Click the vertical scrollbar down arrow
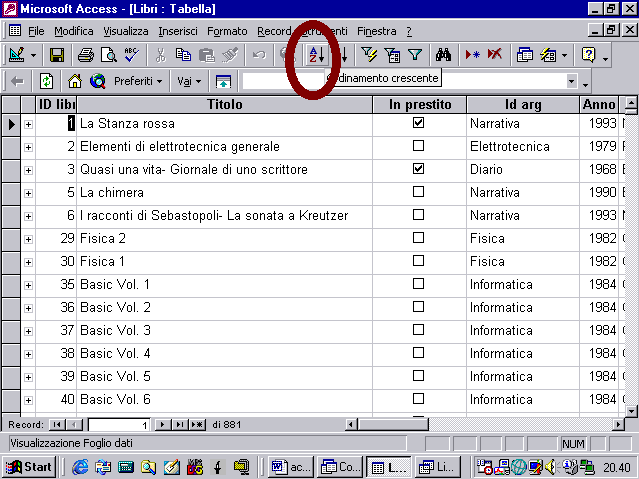 [x=631, y=411]
